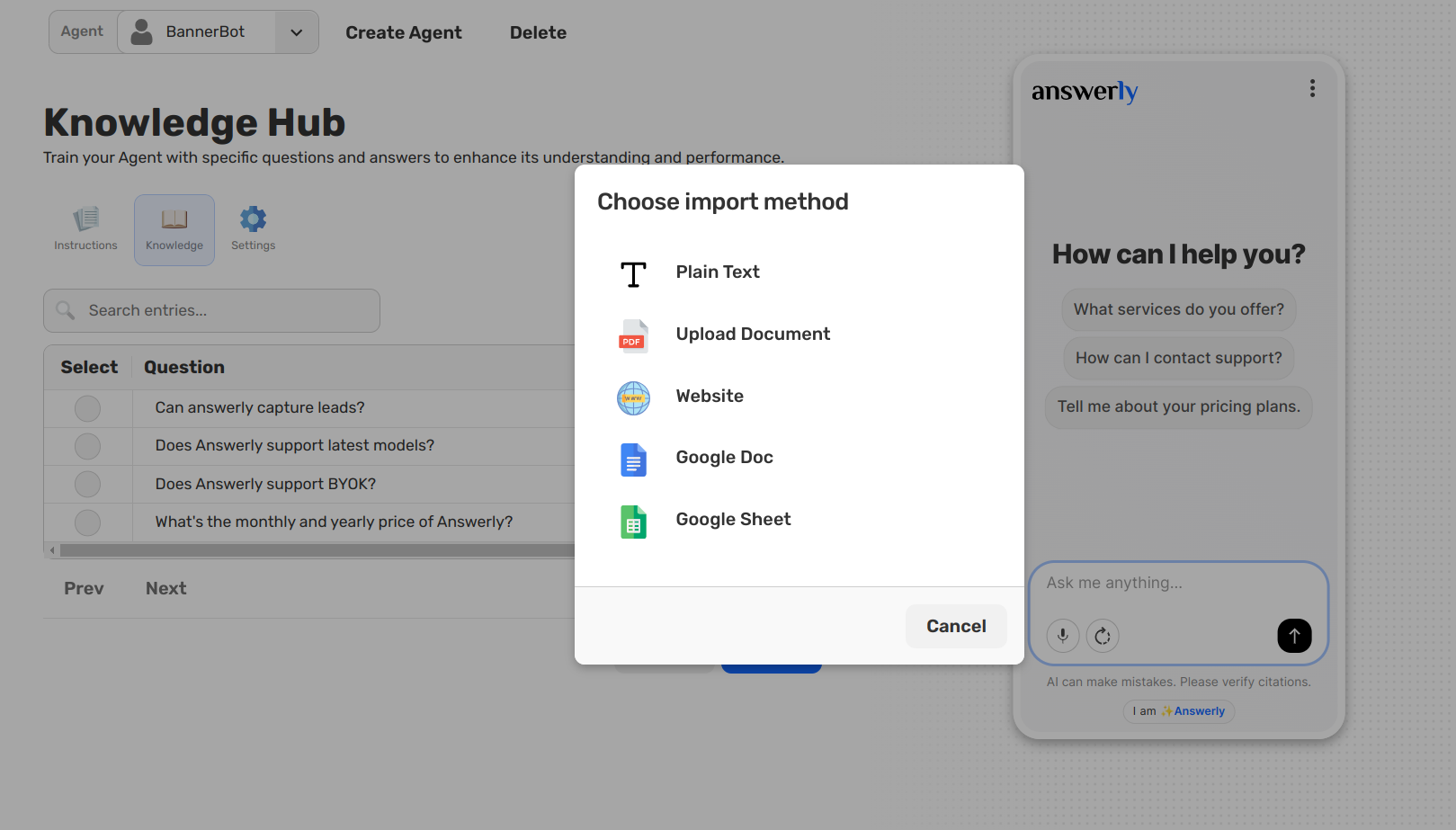Screen dimensions: 1456x830
Task: Select the 'Does Answerly support BYOK?' row
Action: click(87, 484)
